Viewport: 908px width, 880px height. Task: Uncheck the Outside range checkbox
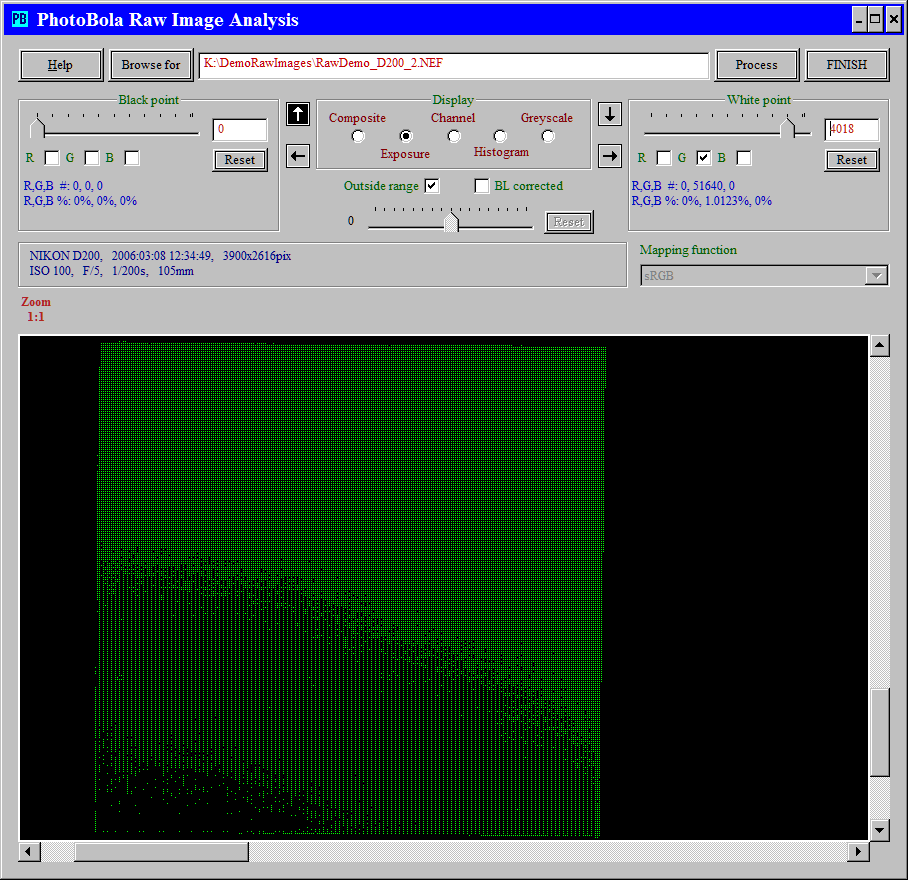[x=432, y=186]
